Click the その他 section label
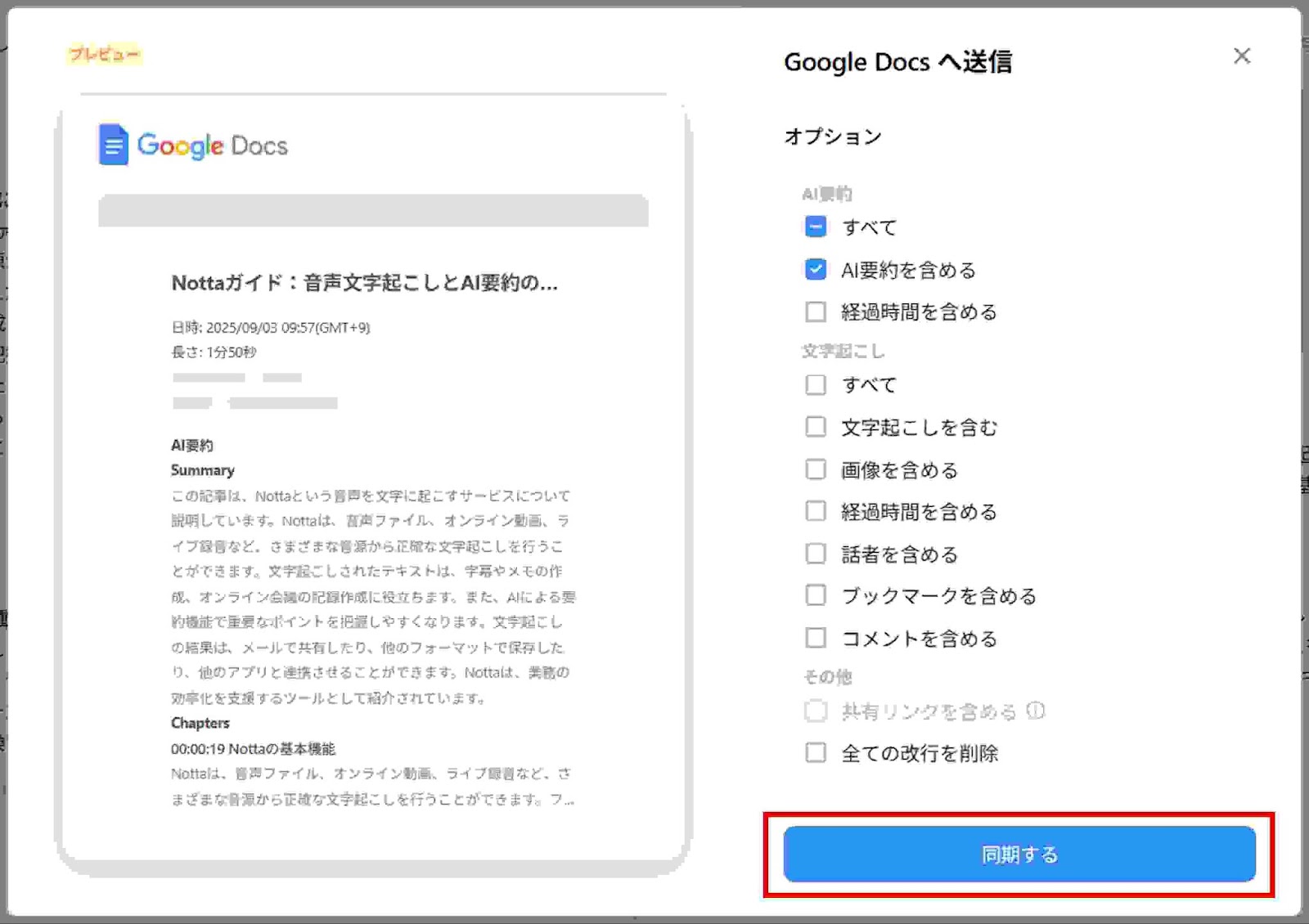1309x924 pixels. 827,676
